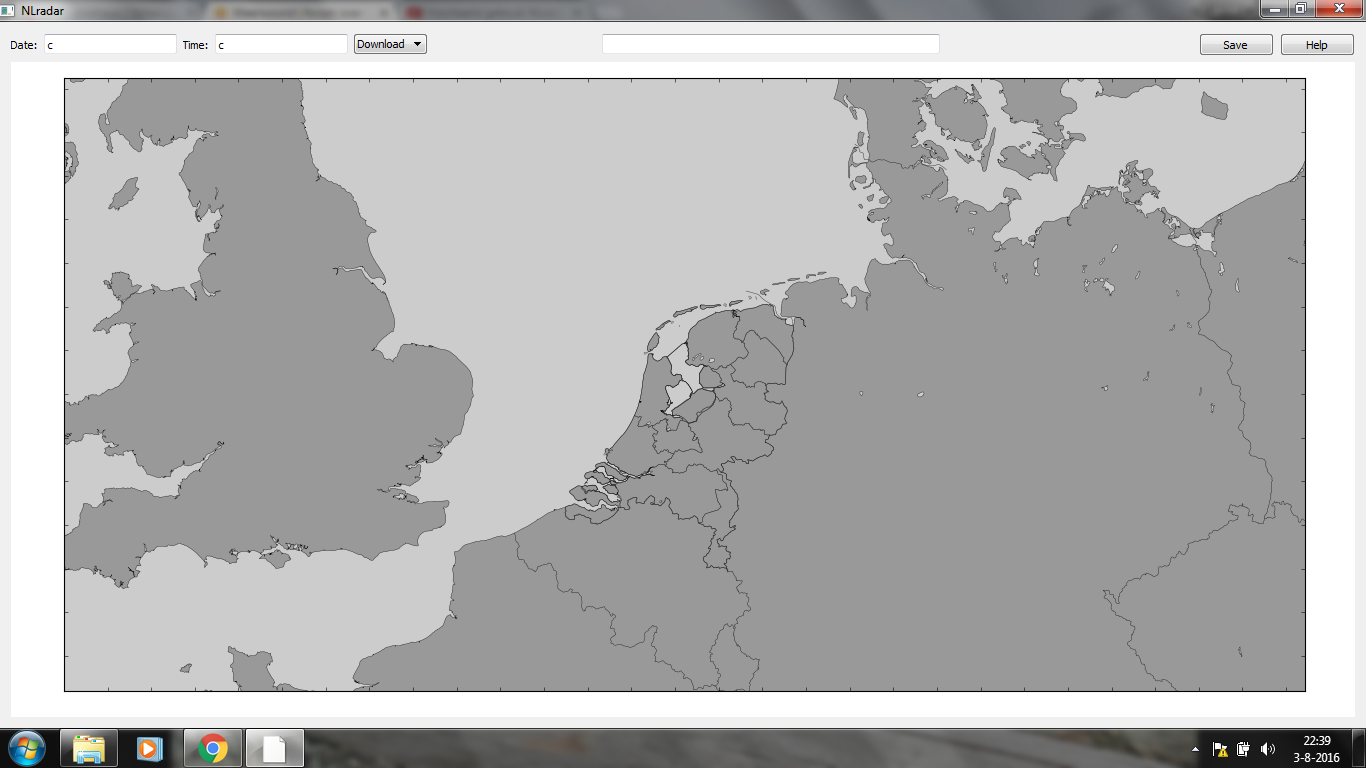The height and width of the screenshot is (768, 1366).
Task: Open the Windows Start menu
Action: pyautogui.click(x=26, y=748)
